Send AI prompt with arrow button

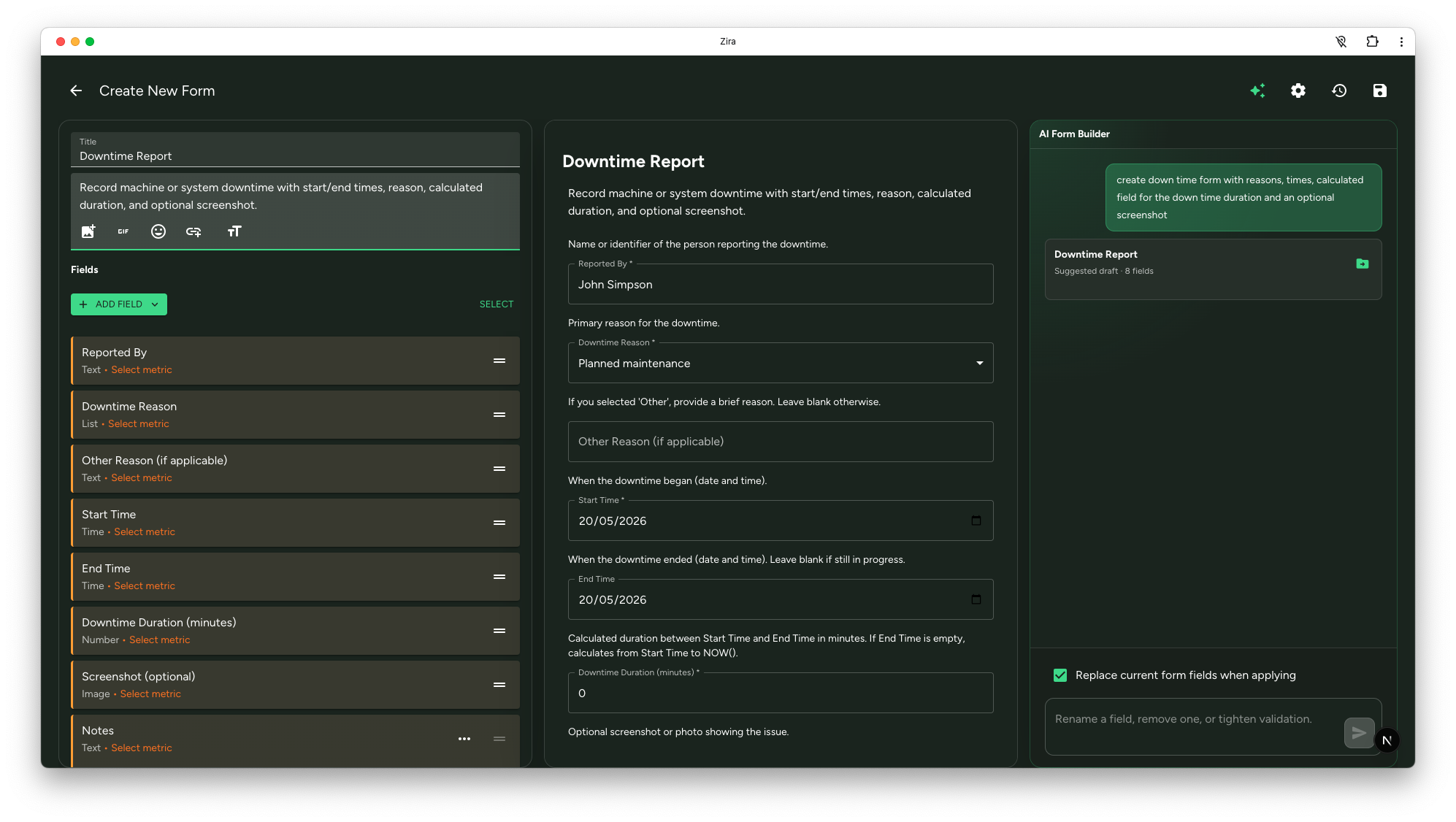1359,733
